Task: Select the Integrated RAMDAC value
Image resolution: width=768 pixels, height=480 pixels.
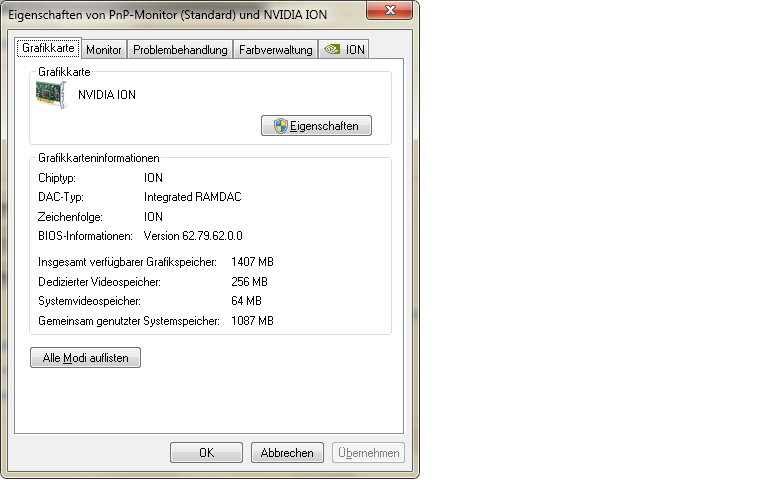Action: [192, 197]
